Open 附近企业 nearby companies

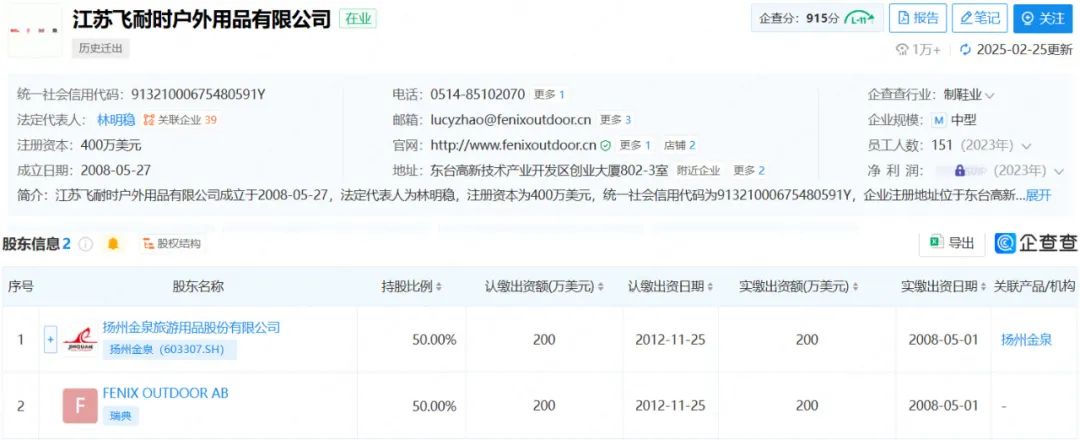coord(698,170)
